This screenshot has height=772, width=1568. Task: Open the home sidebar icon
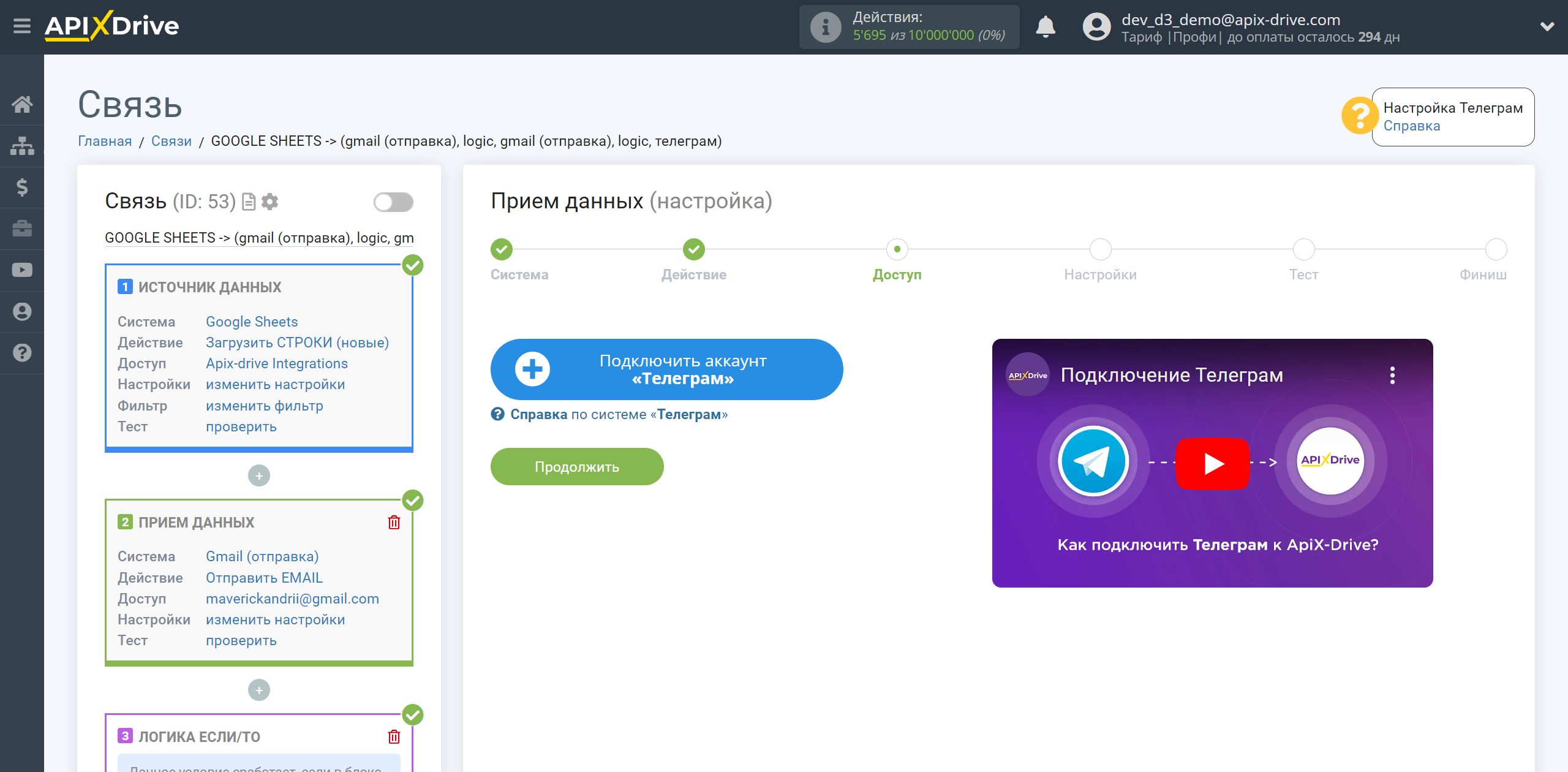[x=22, y=104]
